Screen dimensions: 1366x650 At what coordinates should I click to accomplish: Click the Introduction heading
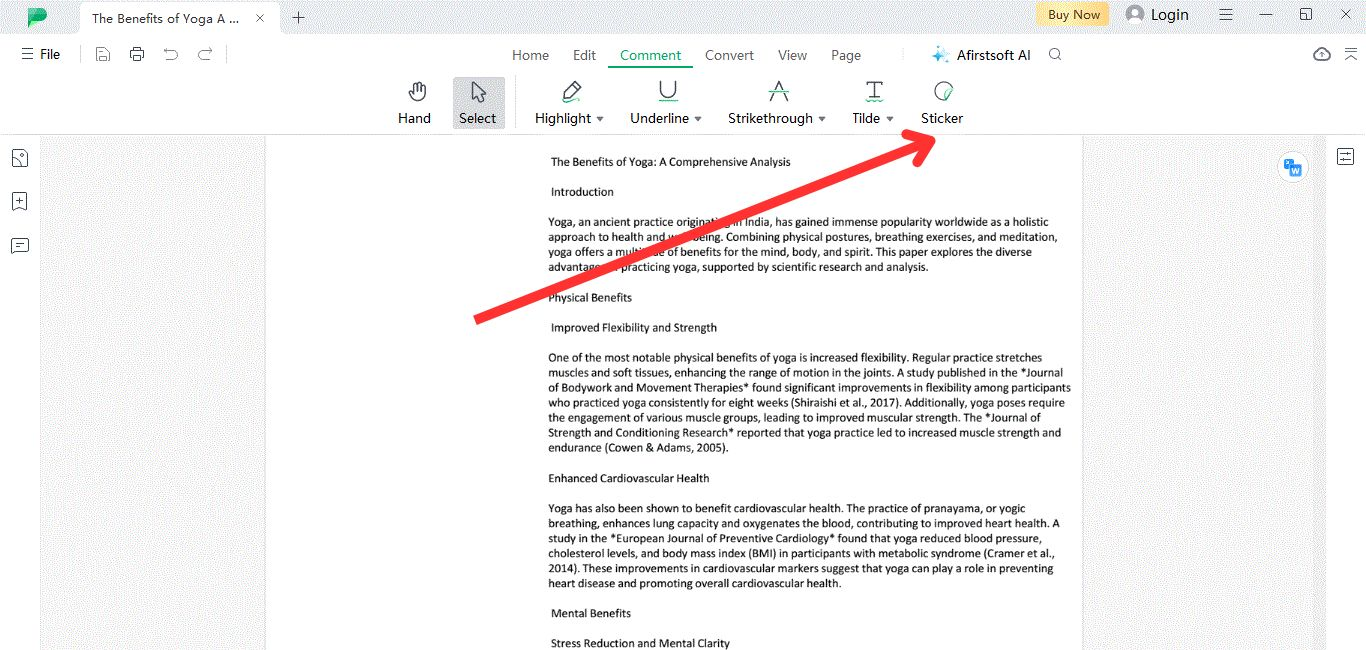point(582,192)
